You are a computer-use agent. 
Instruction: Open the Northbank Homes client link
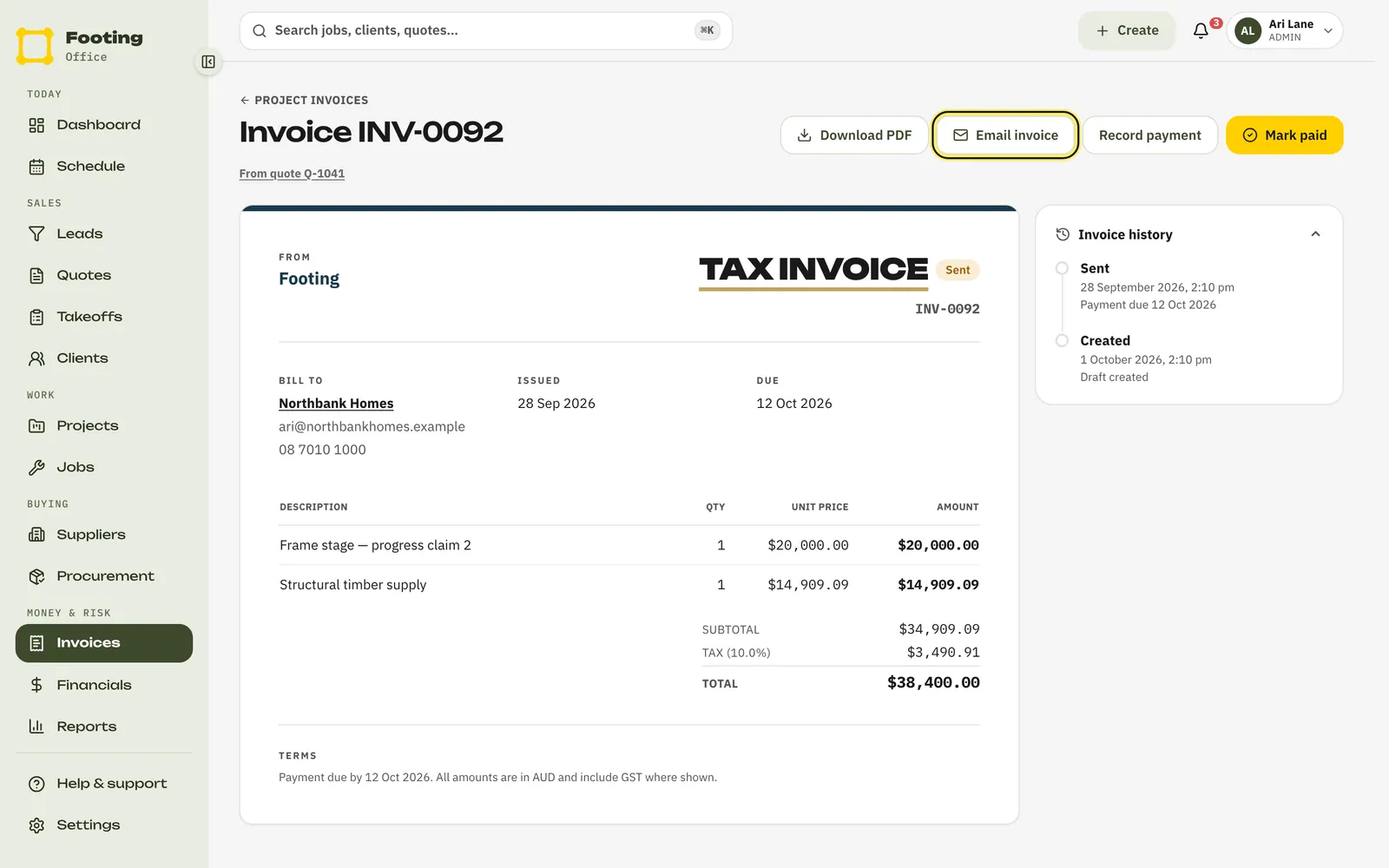click(336, 404)
